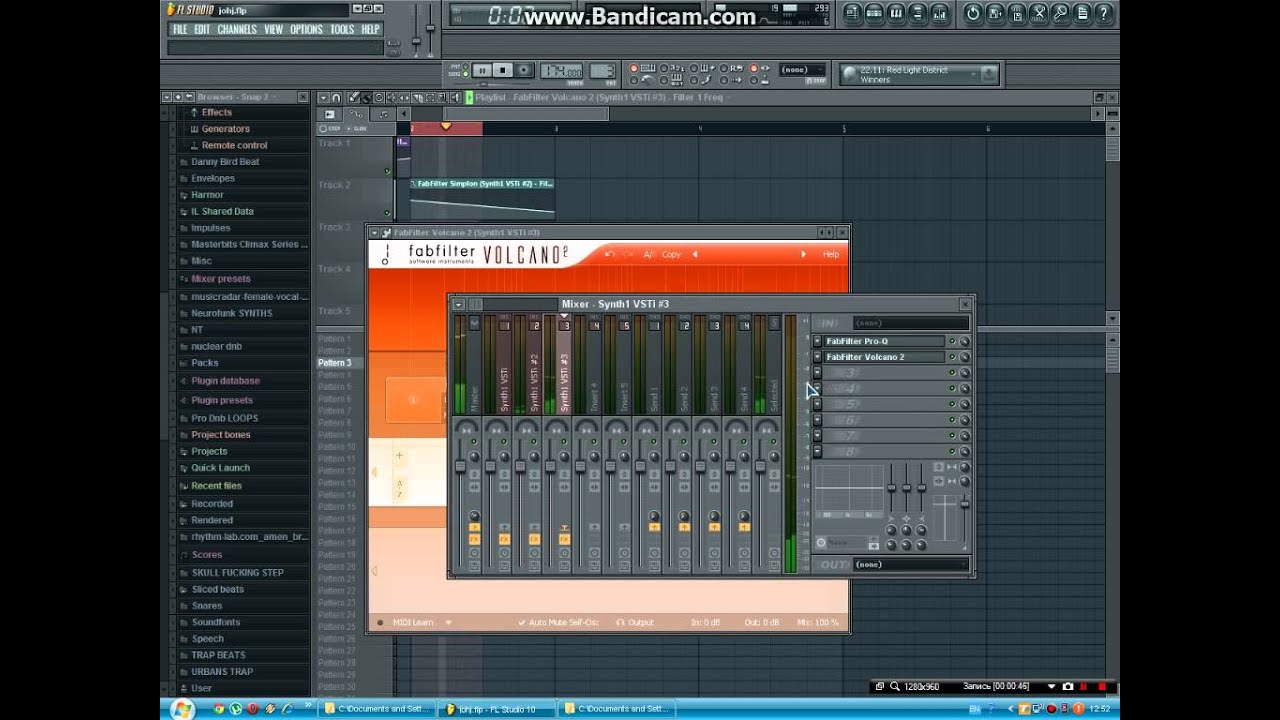The height and width of the screenshot is (720, 1280).
Task: Open the playlist window from the toolbar
Action: point(852,13)
